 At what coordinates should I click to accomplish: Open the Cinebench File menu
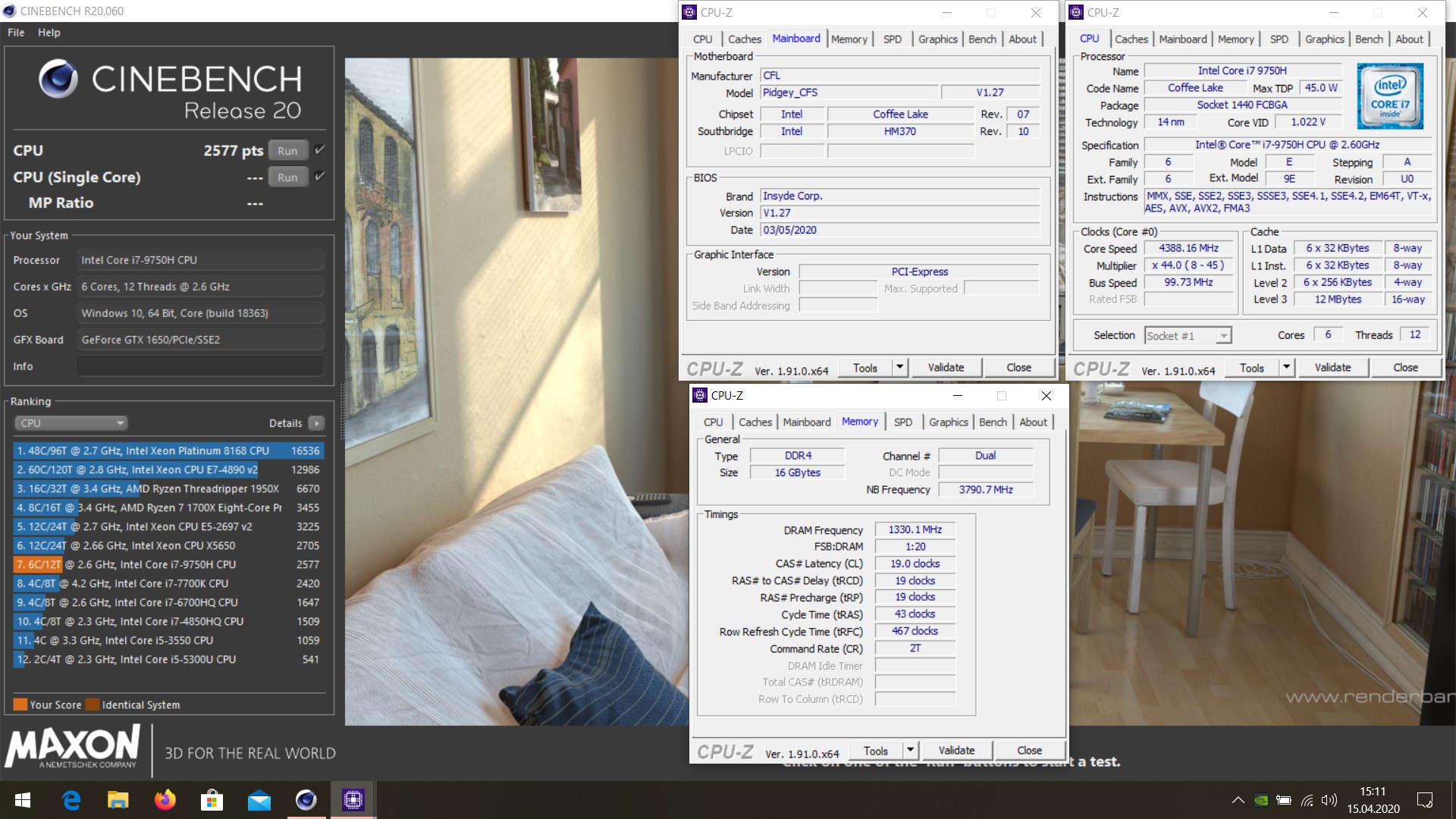tap(16, 33)
